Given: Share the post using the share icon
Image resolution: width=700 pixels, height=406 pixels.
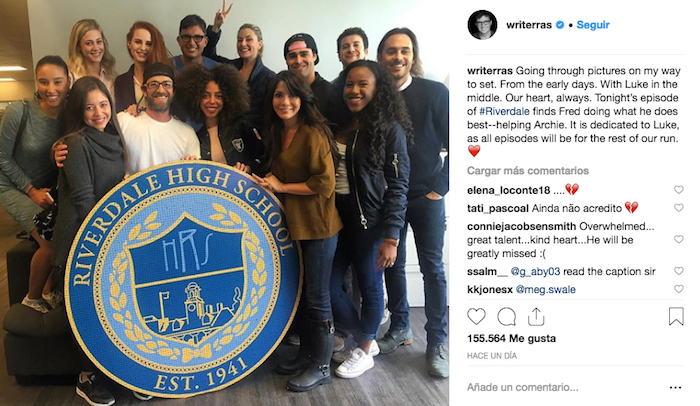Looking at the screenshot, I should click(536, 317).
